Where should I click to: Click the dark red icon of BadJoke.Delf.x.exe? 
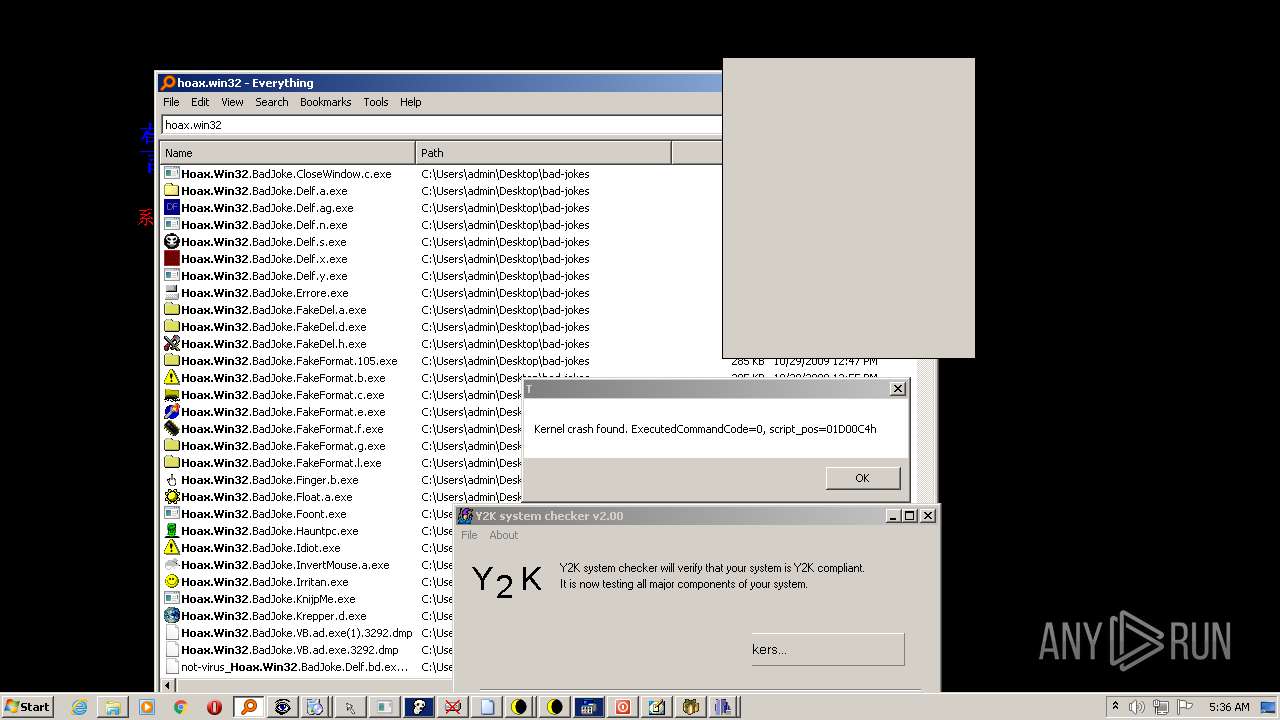tap(171, 259)
